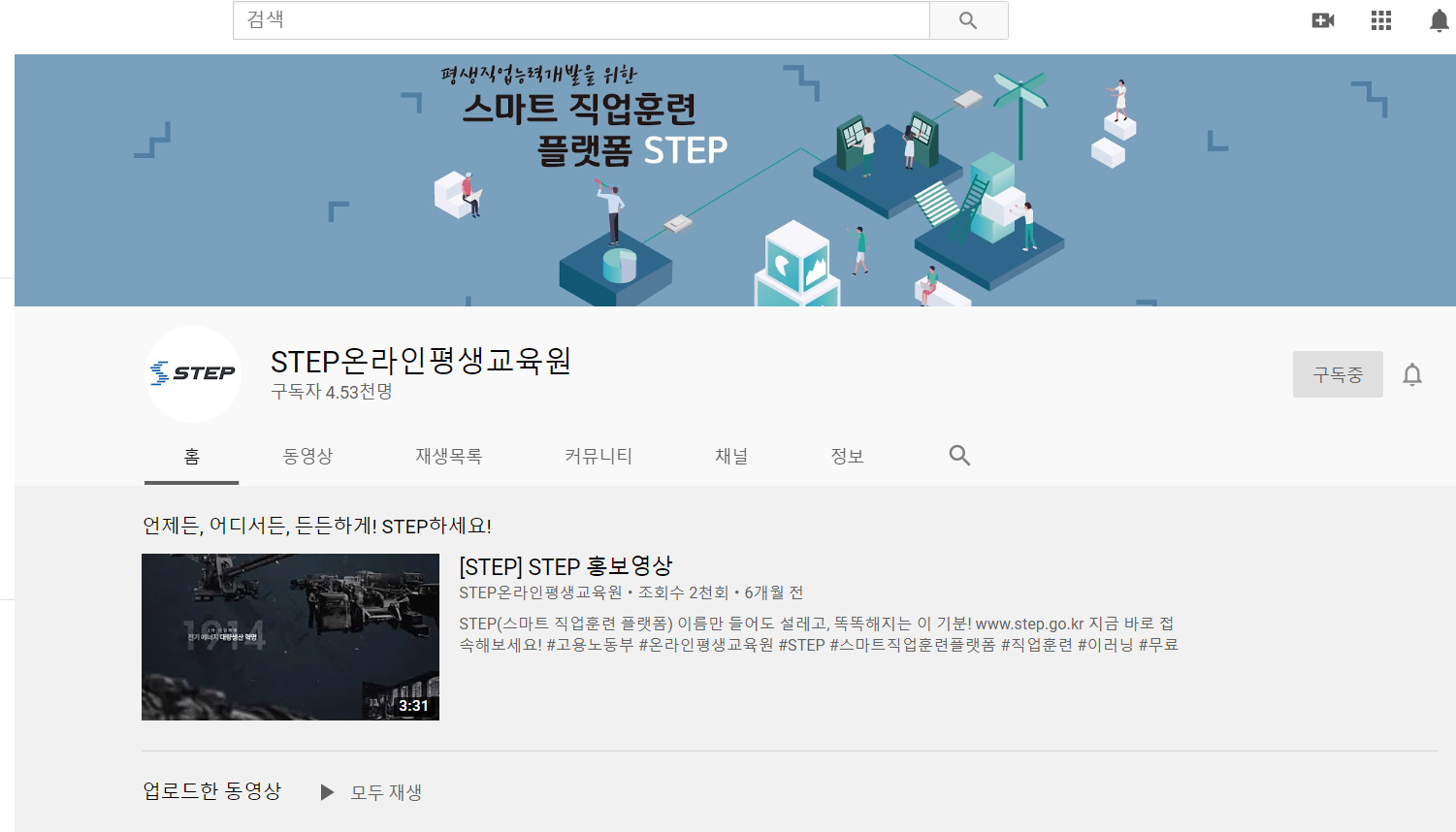Viewport: 1456px width, 832px height.
Task: Go to the 커뮤니티 tab
Action: [599, 457]
